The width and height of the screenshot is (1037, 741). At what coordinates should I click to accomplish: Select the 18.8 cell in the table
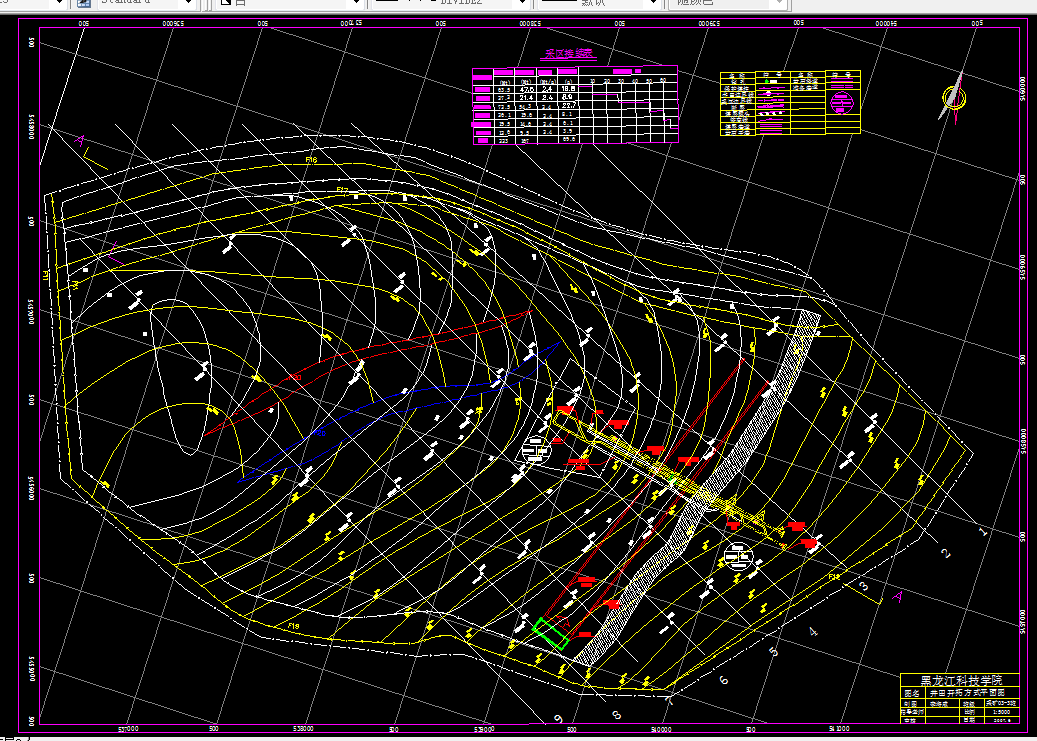point(567,88)
